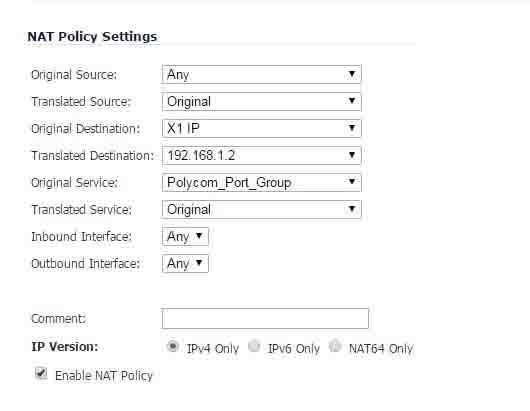The width and height of the screenshot is (530, 411).
Task: Click the Translated Destination dropdown arrow
Action: 352,155
